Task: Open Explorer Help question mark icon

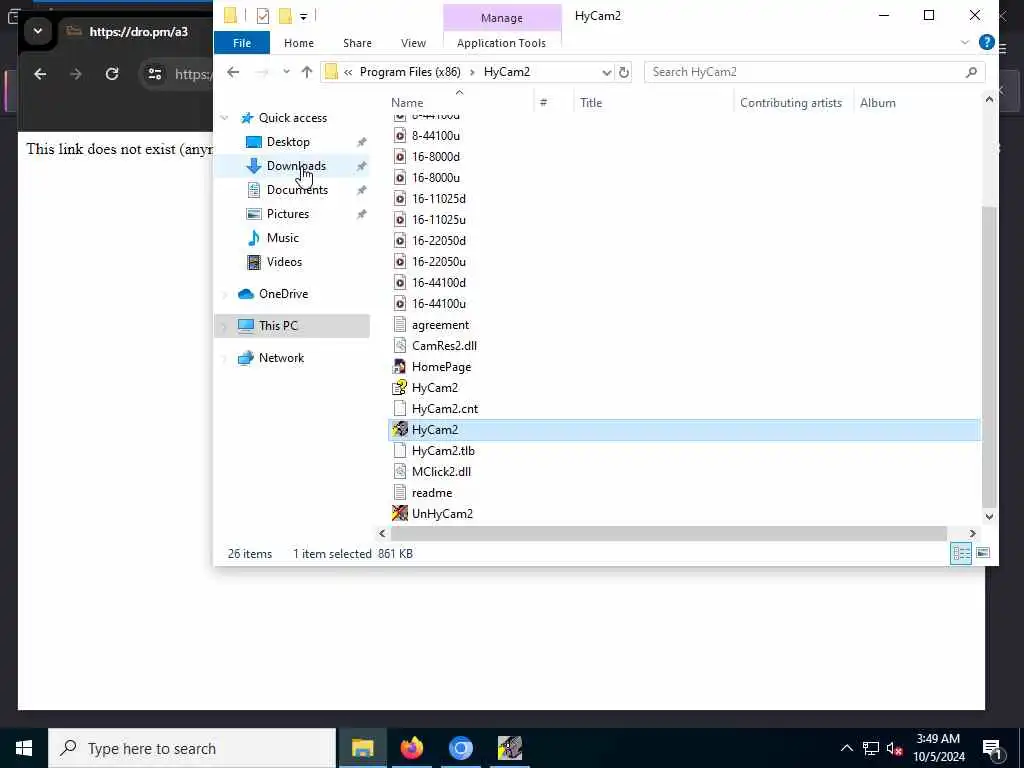Action: [x=987, y=42]
